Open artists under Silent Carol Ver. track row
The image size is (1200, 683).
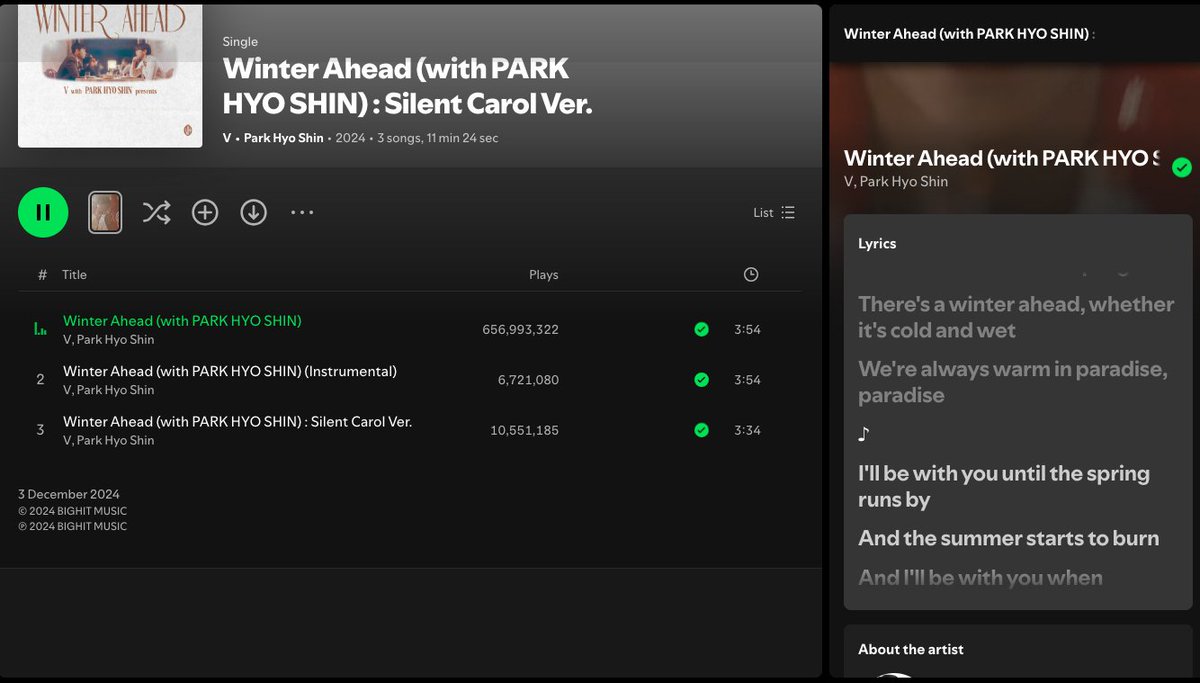point(109,440)
